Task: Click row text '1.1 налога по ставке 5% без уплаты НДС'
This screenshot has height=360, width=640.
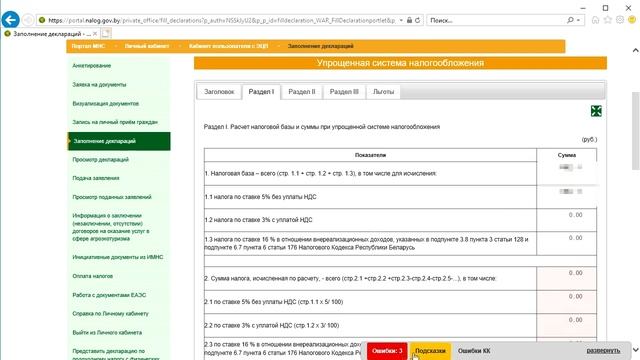Action: (260, 197)
